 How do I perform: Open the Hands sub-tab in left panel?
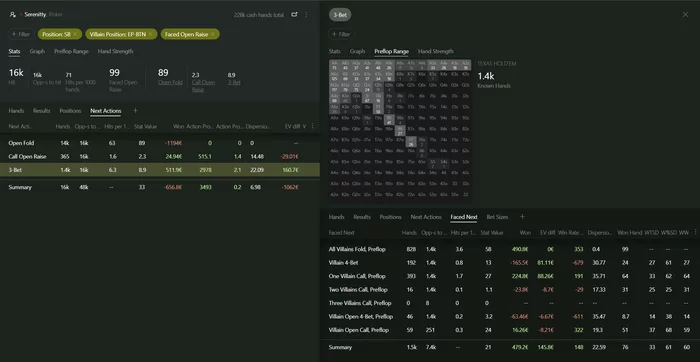point(16,111)
